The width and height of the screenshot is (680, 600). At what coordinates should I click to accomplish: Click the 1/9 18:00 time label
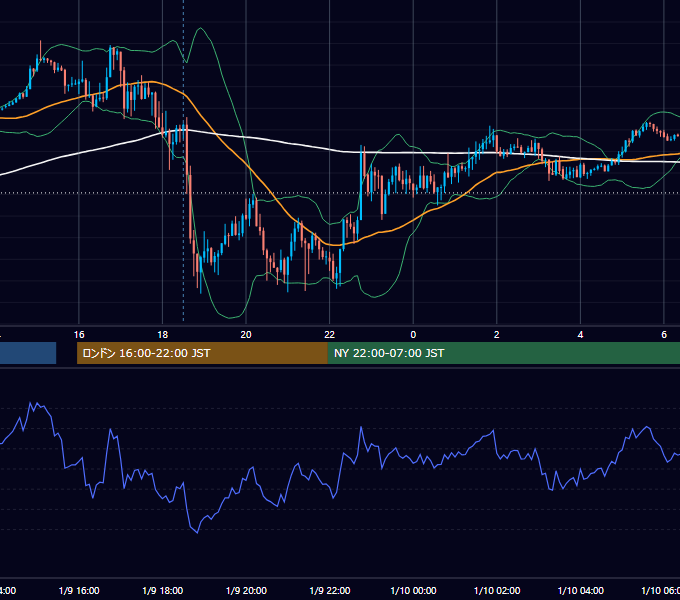pos(163,590)
